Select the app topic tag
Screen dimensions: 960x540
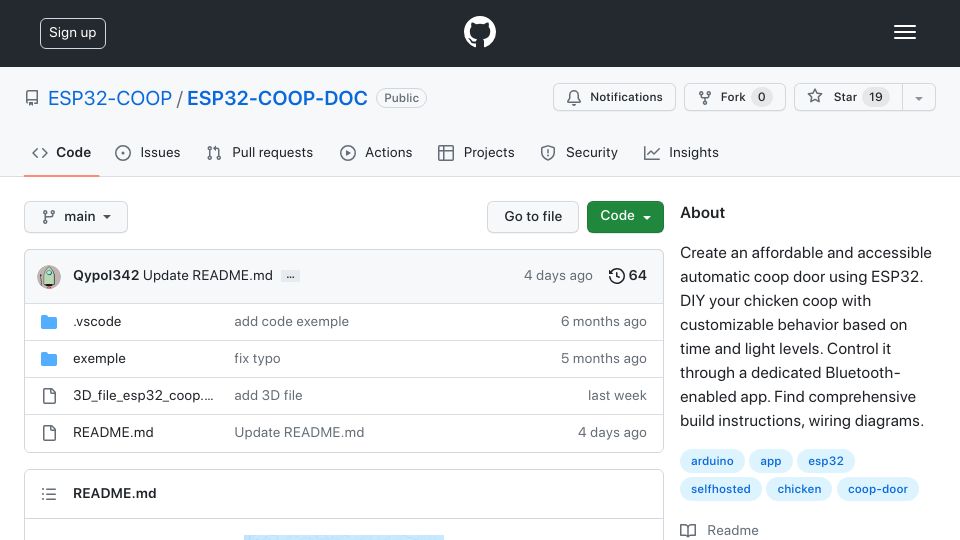770,461
